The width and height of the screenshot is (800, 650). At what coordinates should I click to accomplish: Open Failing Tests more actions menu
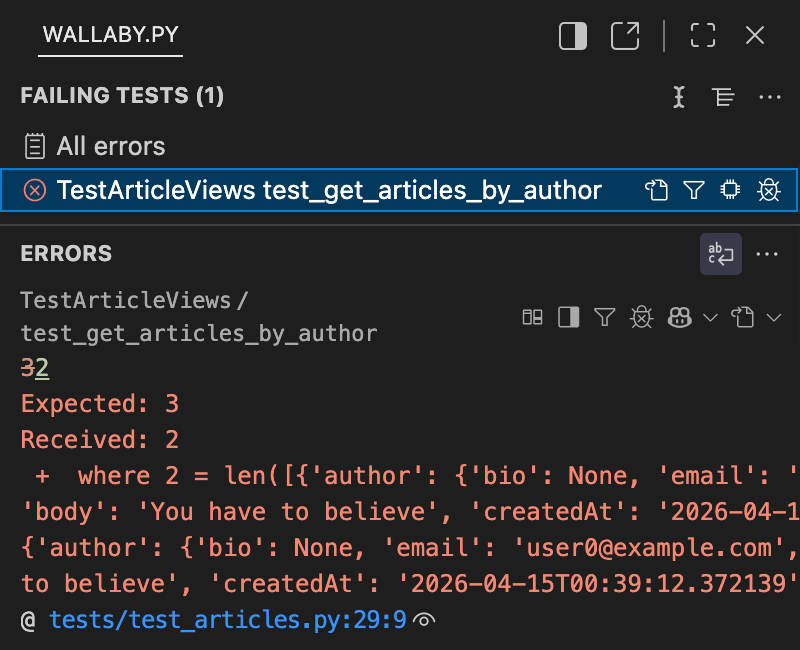pyautogui.click(x=769, y=96)
